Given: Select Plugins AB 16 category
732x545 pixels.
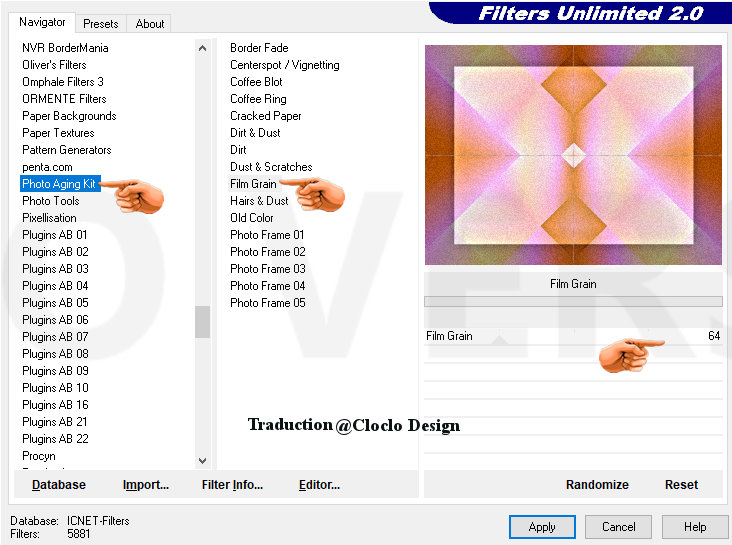Looking at the screenshot, I should click(x=55, y=405).
